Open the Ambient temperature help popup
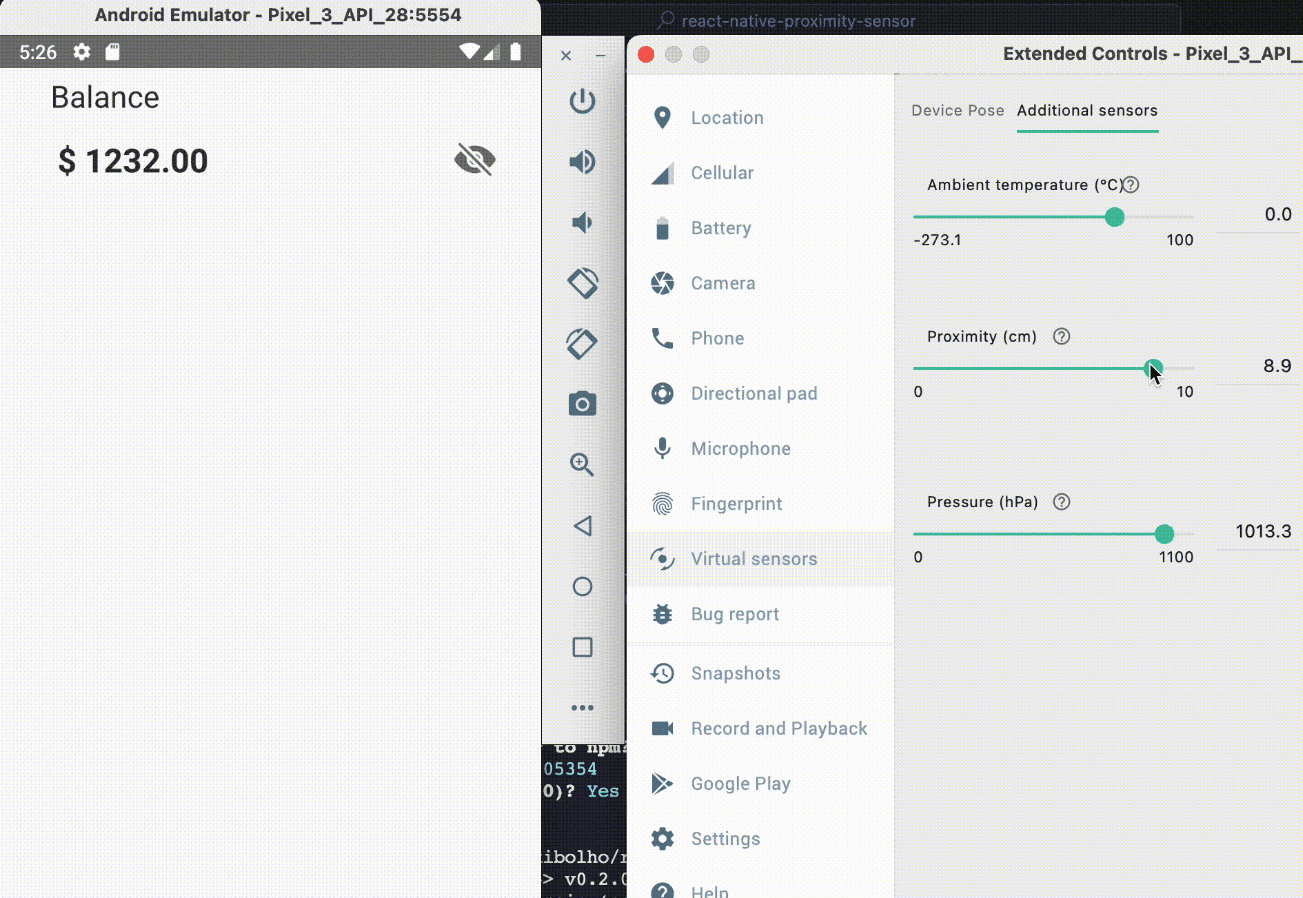Image resolution: width=1303 pixels, height=898 pixels. click(1130, 184)
